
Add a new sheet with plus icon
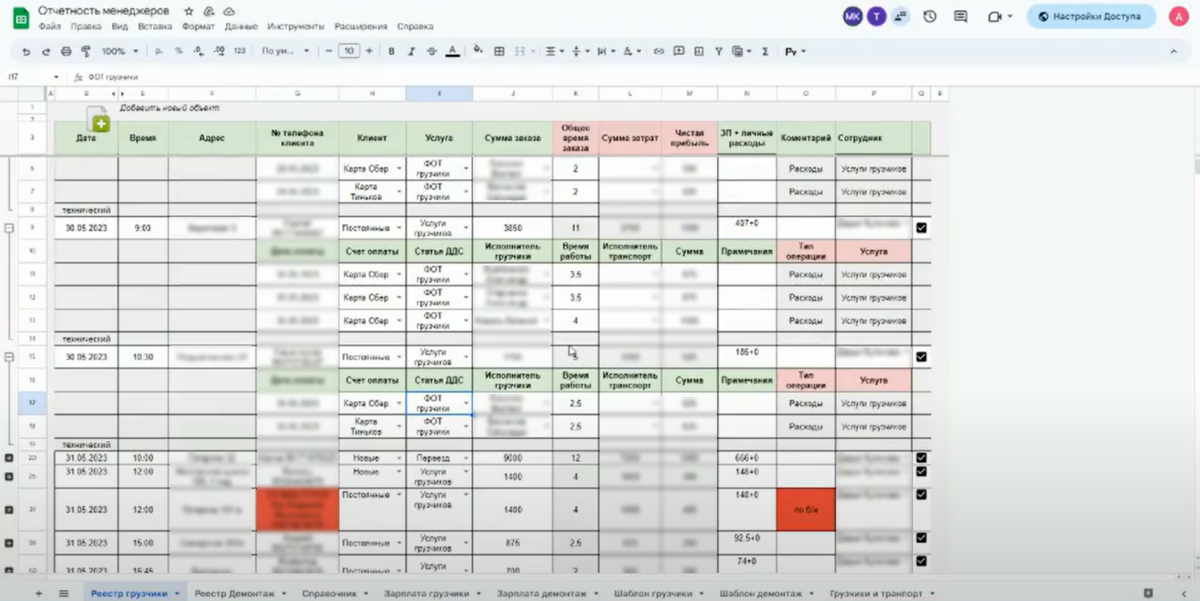click(39, 593)
